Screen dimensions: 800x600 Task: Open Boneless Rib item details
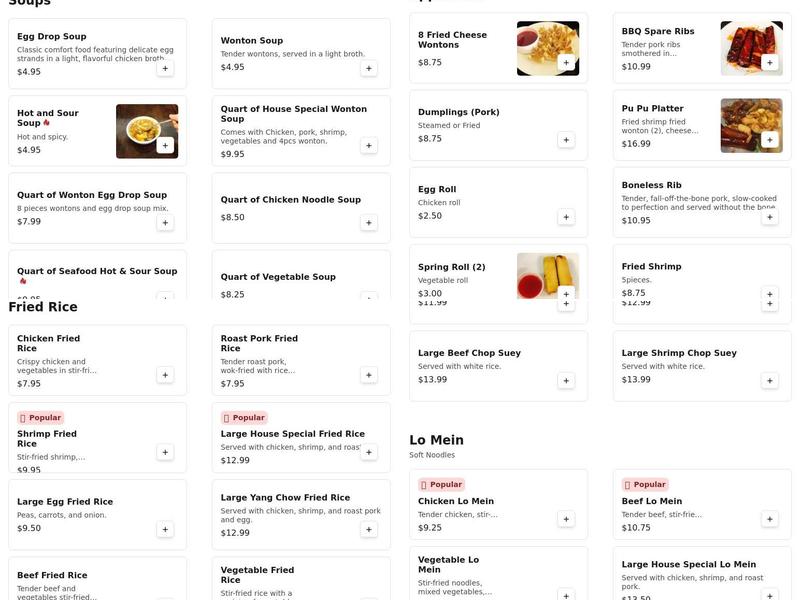tap(651, 185)
